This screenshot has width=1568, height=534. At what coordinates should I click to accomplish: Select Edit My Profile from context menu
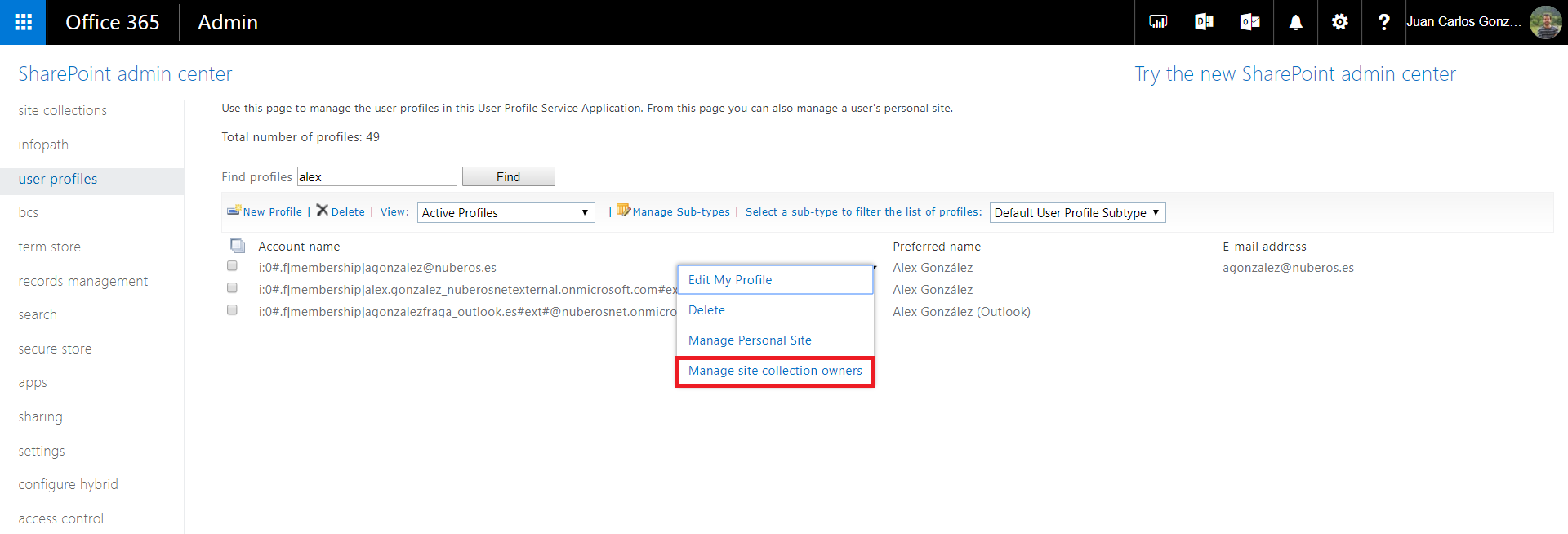[x=730, y=280]
